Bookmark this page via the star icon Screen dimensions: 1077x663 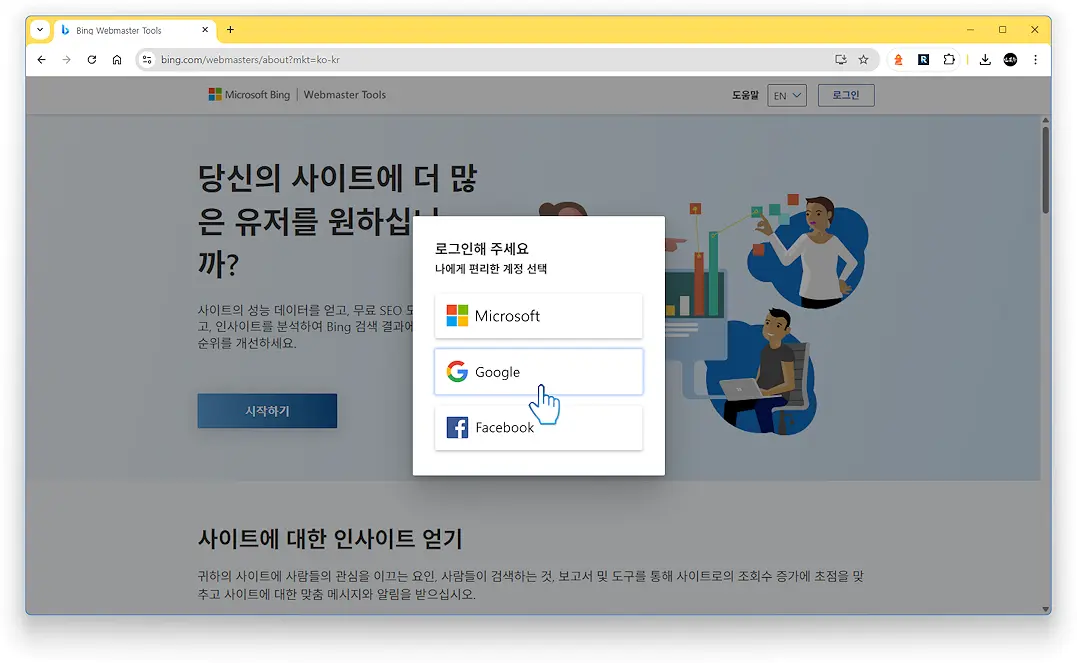pos(863,60)
